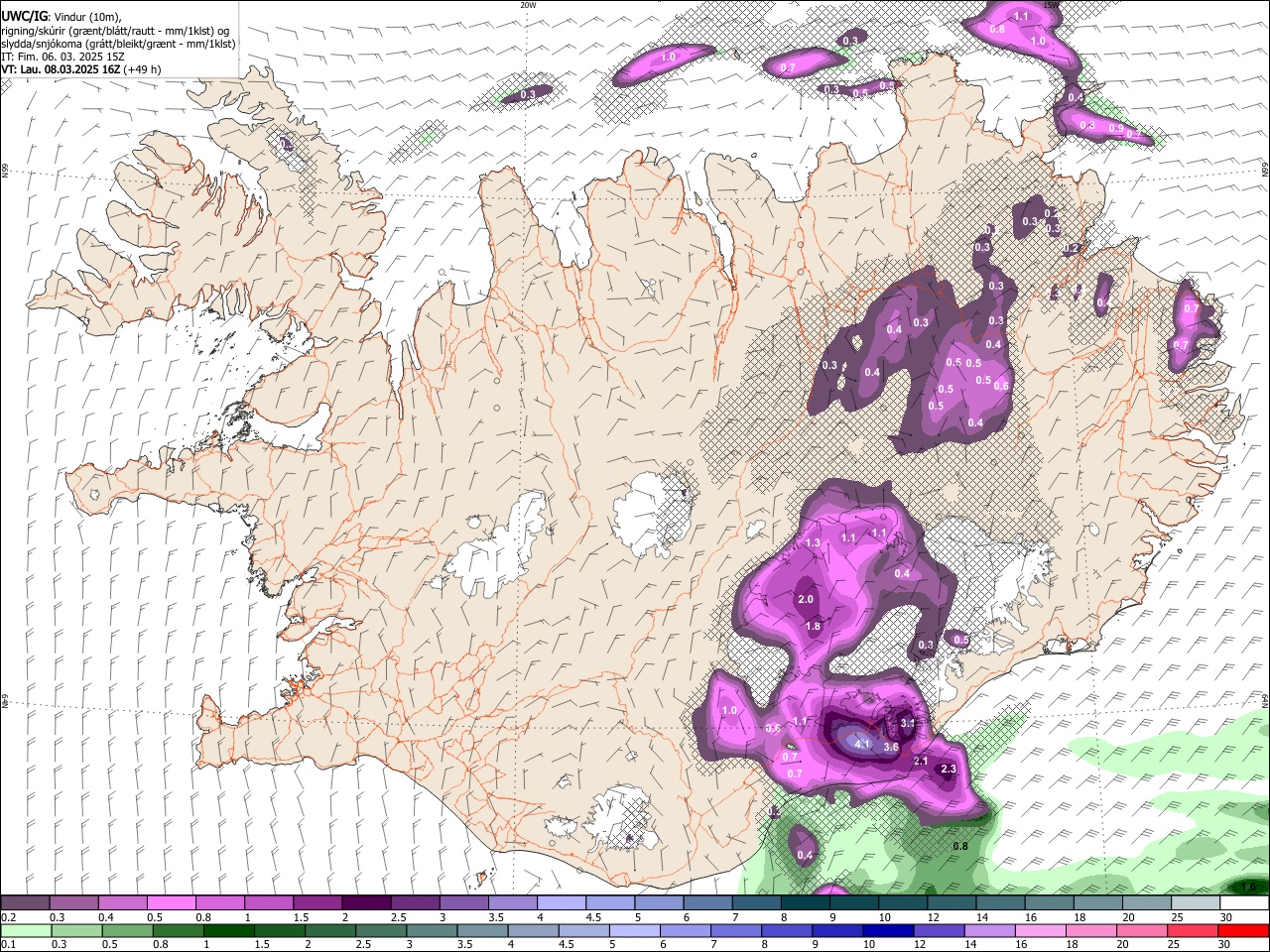Click the 1.6 rain value on dark green area

coord(1249,887)
